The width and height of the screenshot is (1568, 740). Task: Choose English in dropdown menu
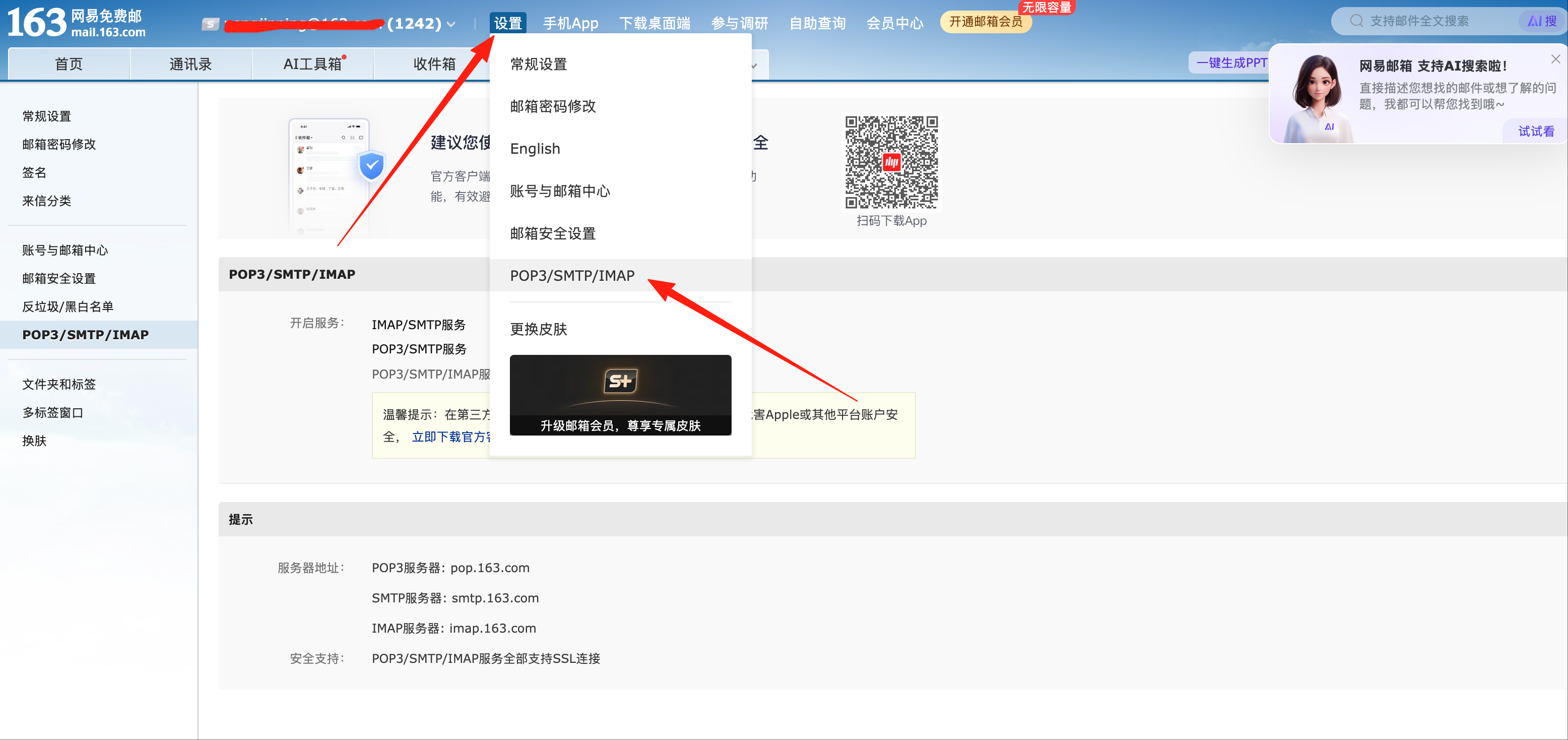(620, 149)
